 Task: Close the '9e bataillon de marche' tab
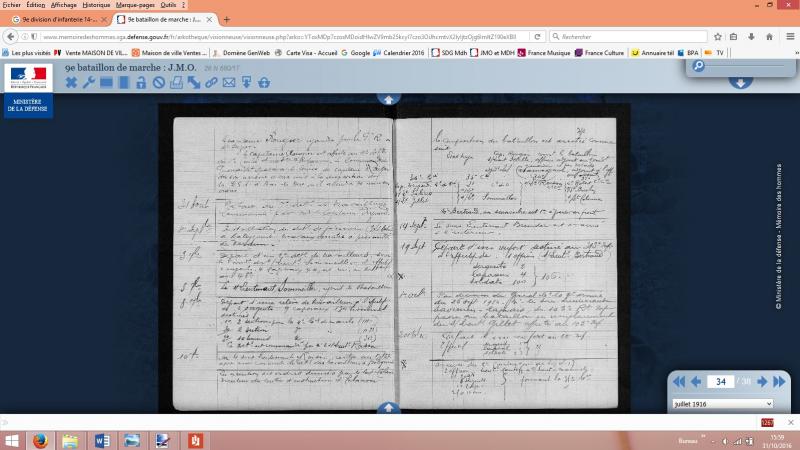(x=209, y=19)
